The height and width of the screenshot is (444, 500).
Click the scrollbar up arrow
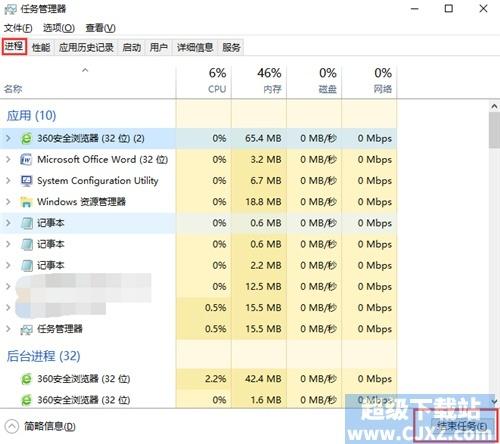tap(494, 106)
